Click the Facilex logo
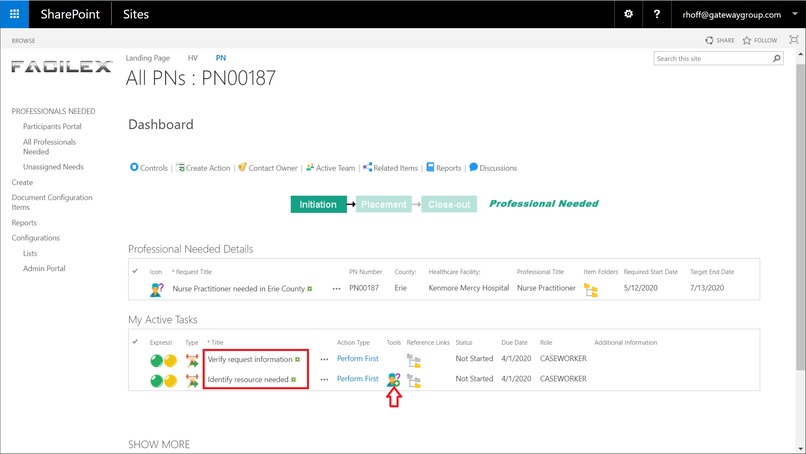Viewport: 806px width, 454px height. pos(62,67)
